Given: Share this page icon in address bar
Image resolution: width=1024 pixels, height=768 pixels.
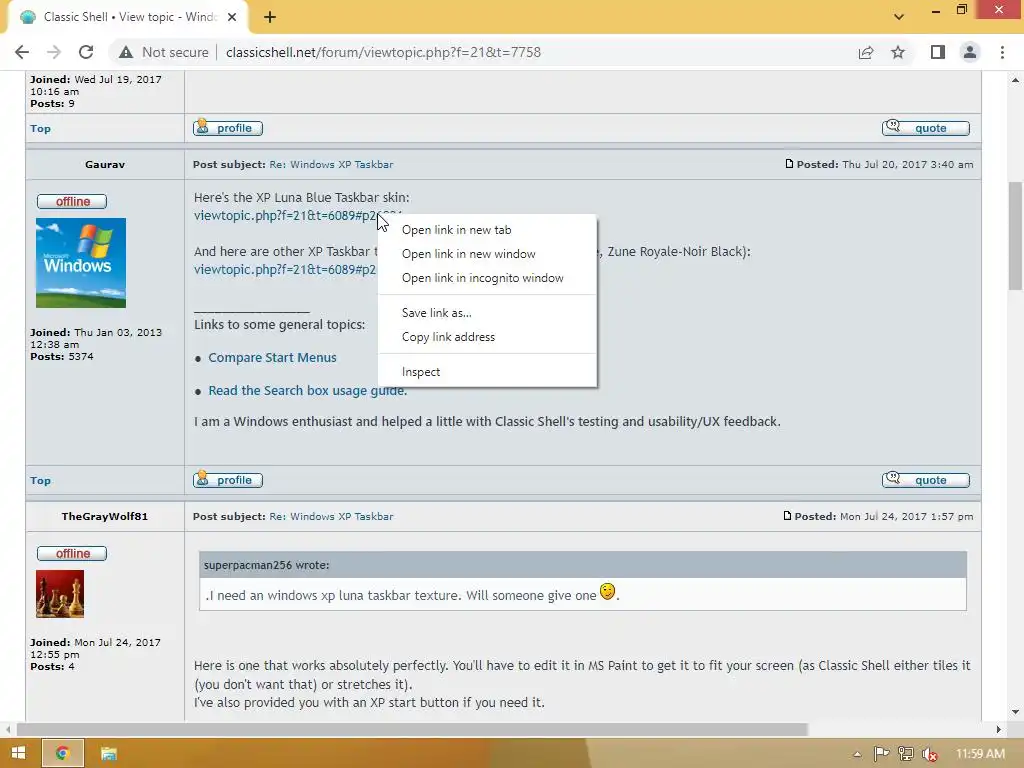Looking at the screenshot, I should (x=866, y=52).
